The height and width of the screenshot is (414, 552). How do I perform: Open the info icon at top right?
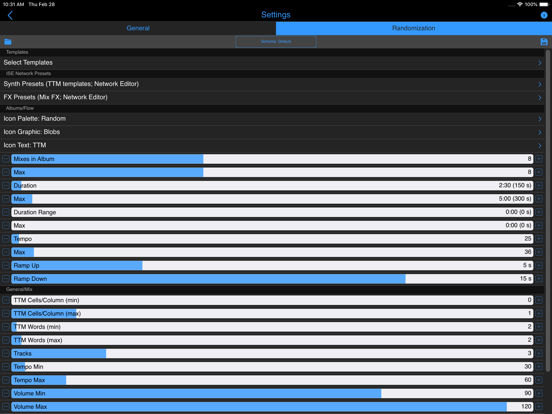coord(544,15)
